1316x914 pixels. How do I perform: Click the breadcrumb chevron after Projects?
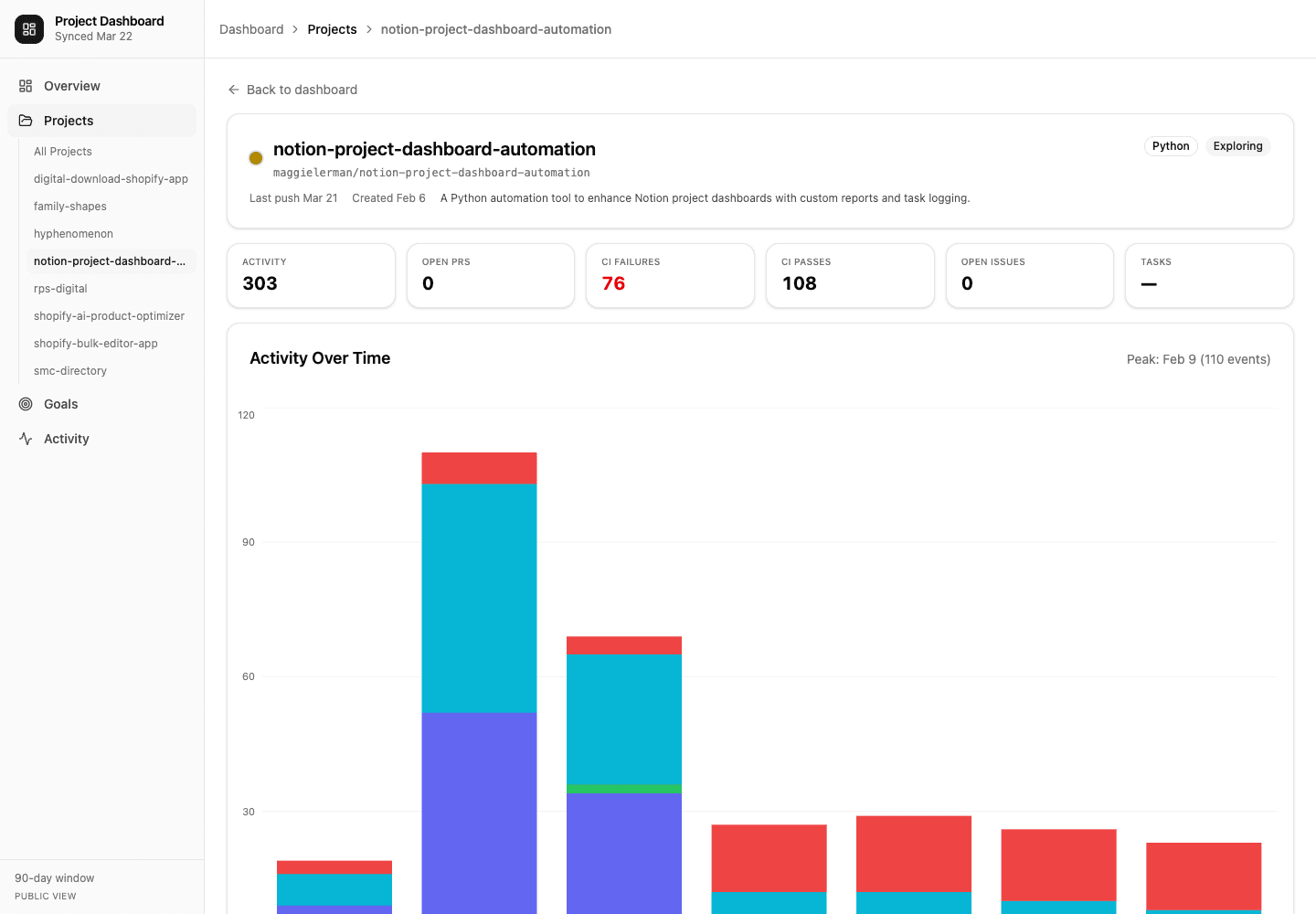369,29
